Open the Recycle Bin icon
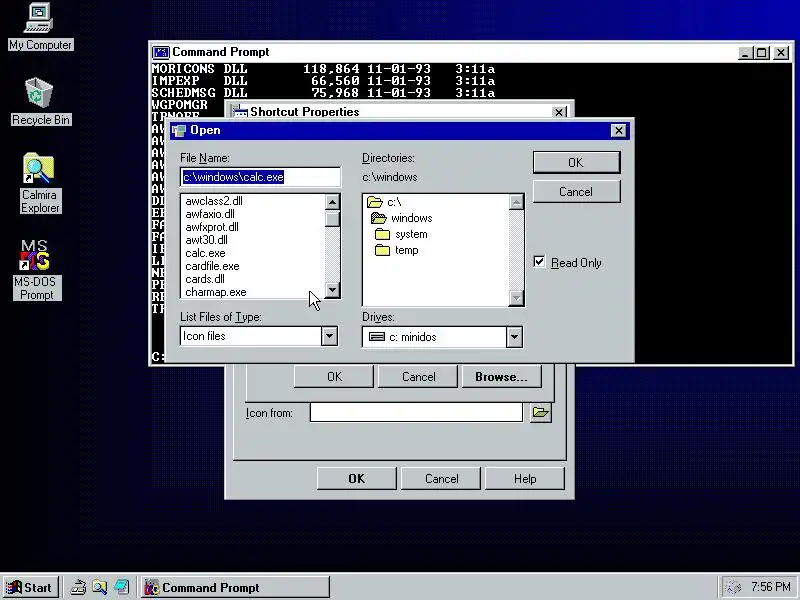 [x=40, y=101]
